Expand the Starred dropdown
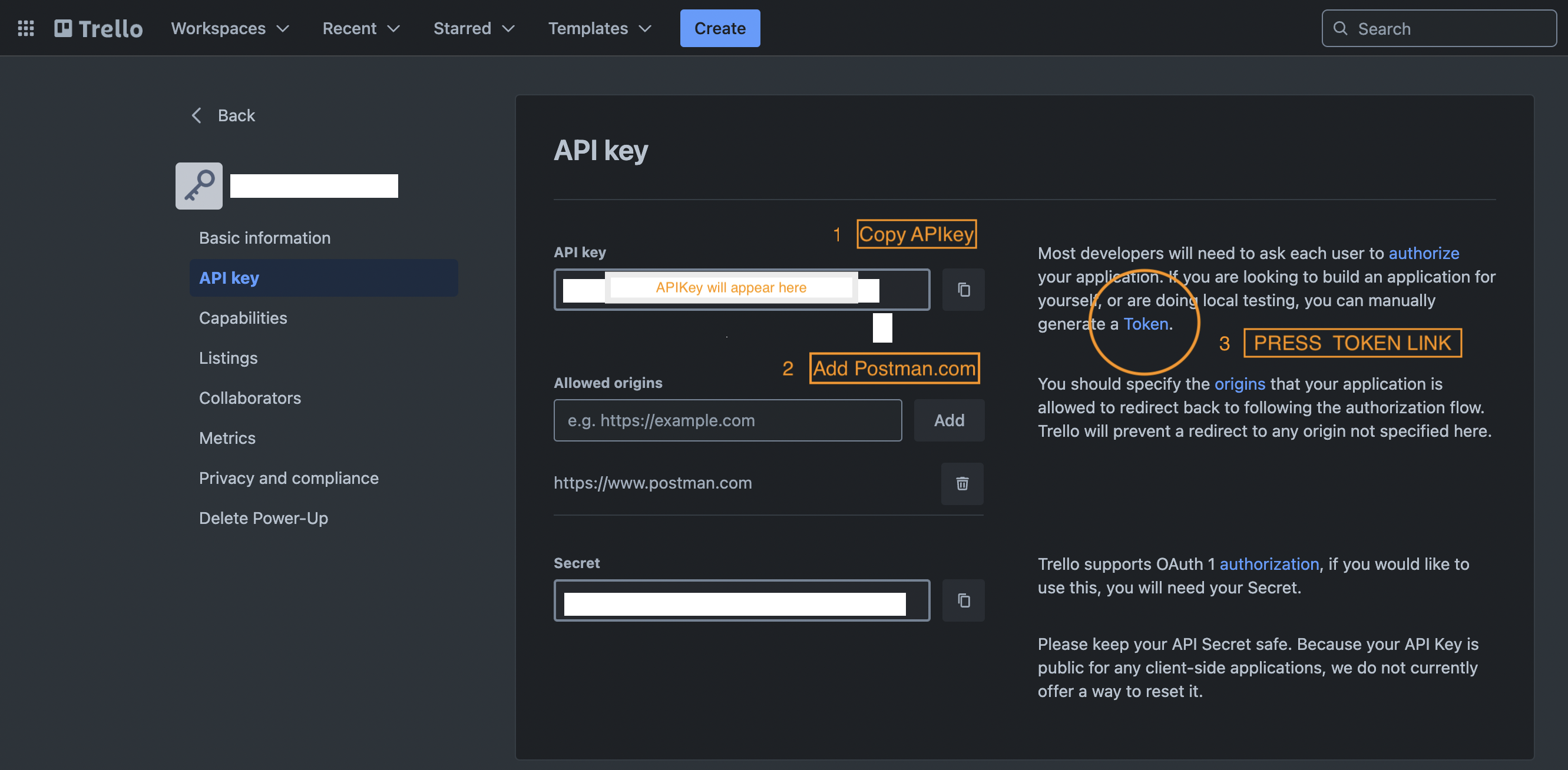 click(x=474, y=28)
